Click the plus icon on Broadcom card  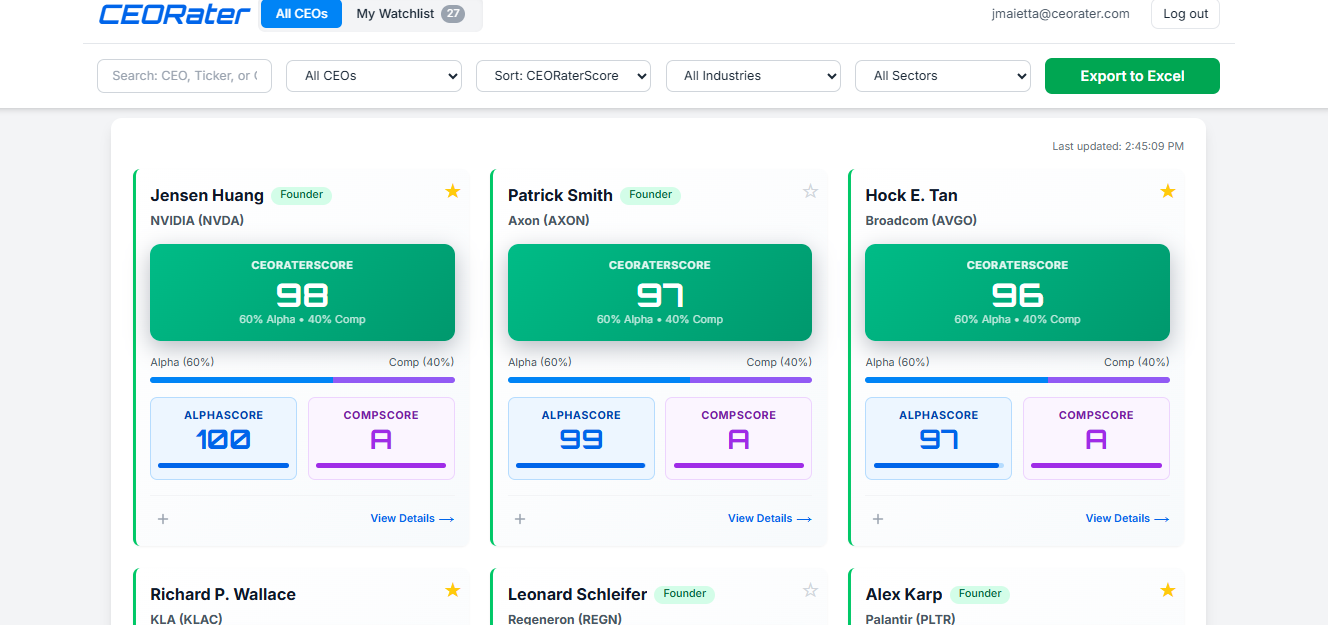coord(878,519)
